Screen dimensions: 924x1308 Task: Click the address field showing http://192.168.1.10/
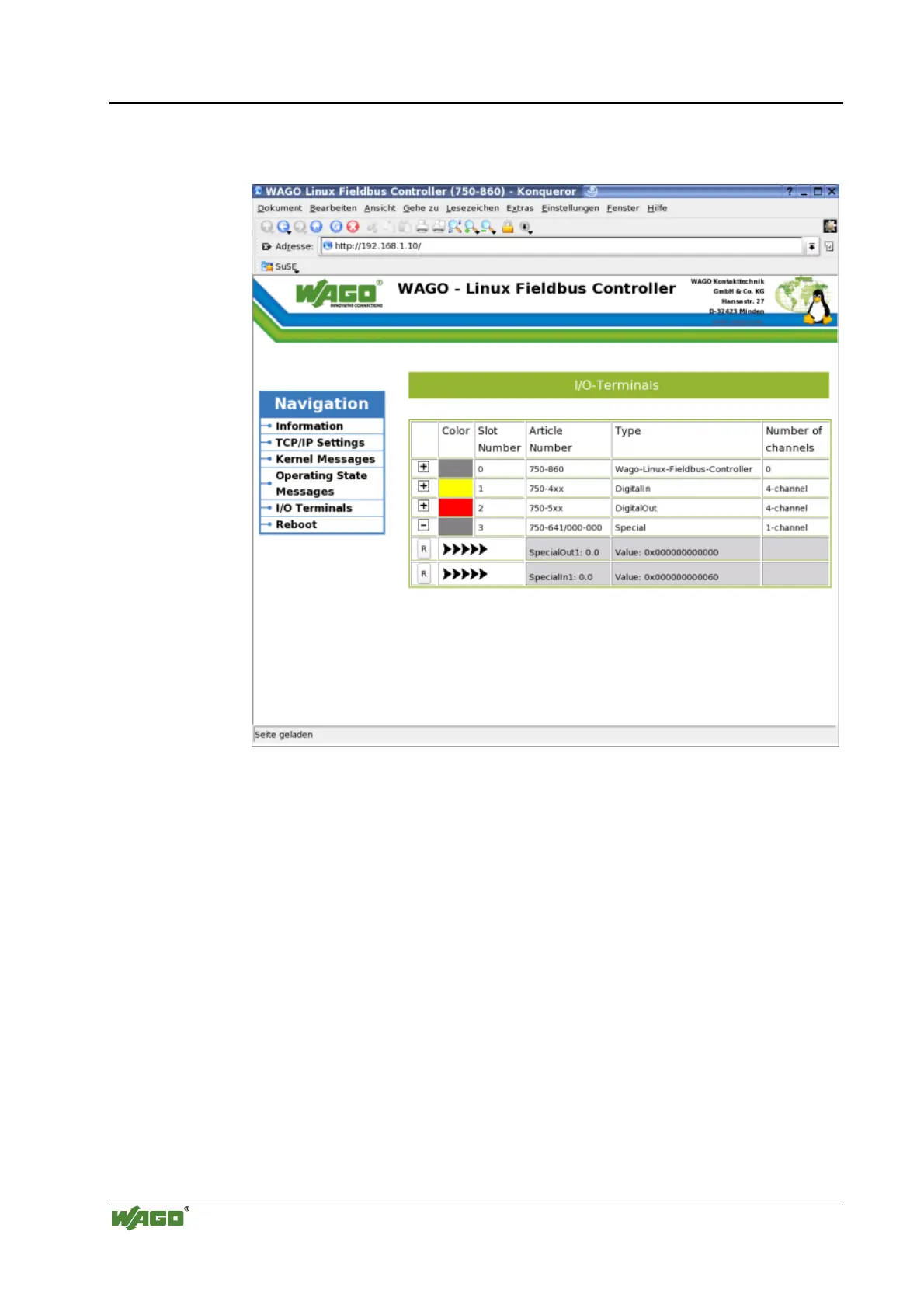(x=561, y=246)
